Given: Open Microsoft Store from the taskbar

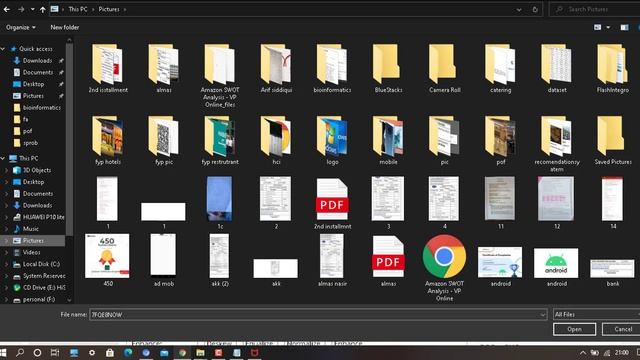Looking at the screenshot, I should (x=109, y=353).
